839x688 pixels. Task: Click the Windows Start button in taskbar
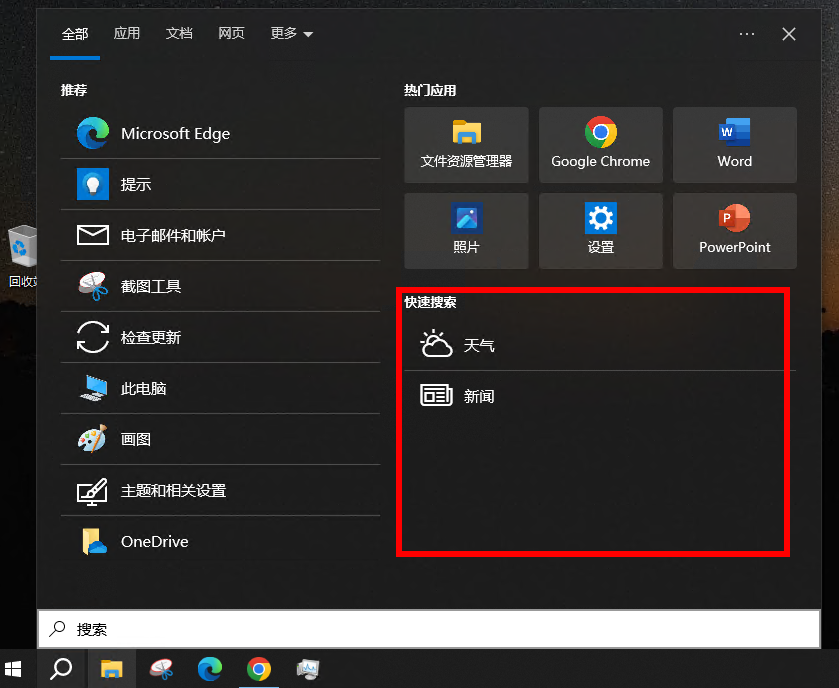[x=14, y=669]
